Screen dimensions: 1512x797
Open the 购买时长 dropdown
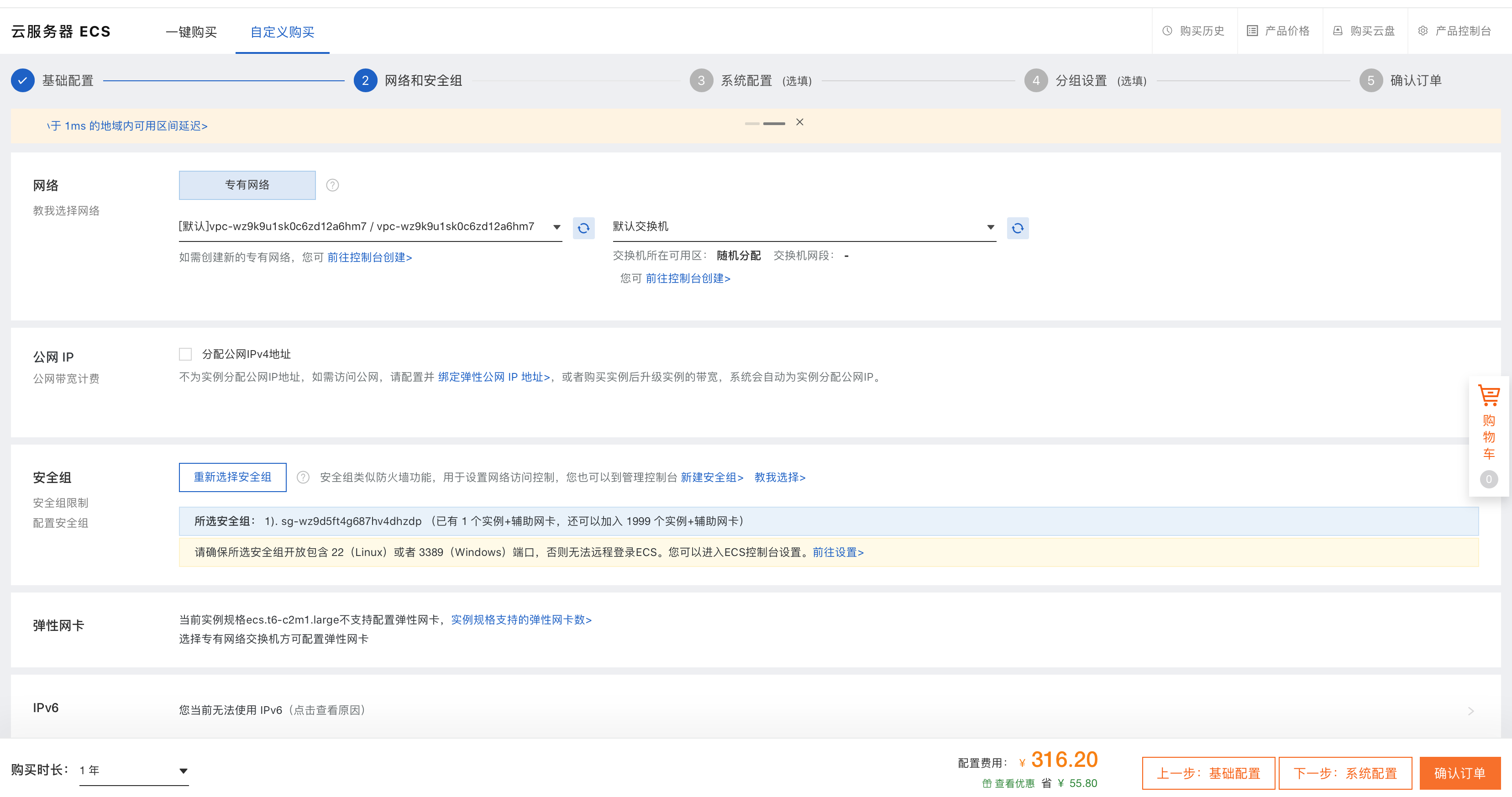click(134, 770)
